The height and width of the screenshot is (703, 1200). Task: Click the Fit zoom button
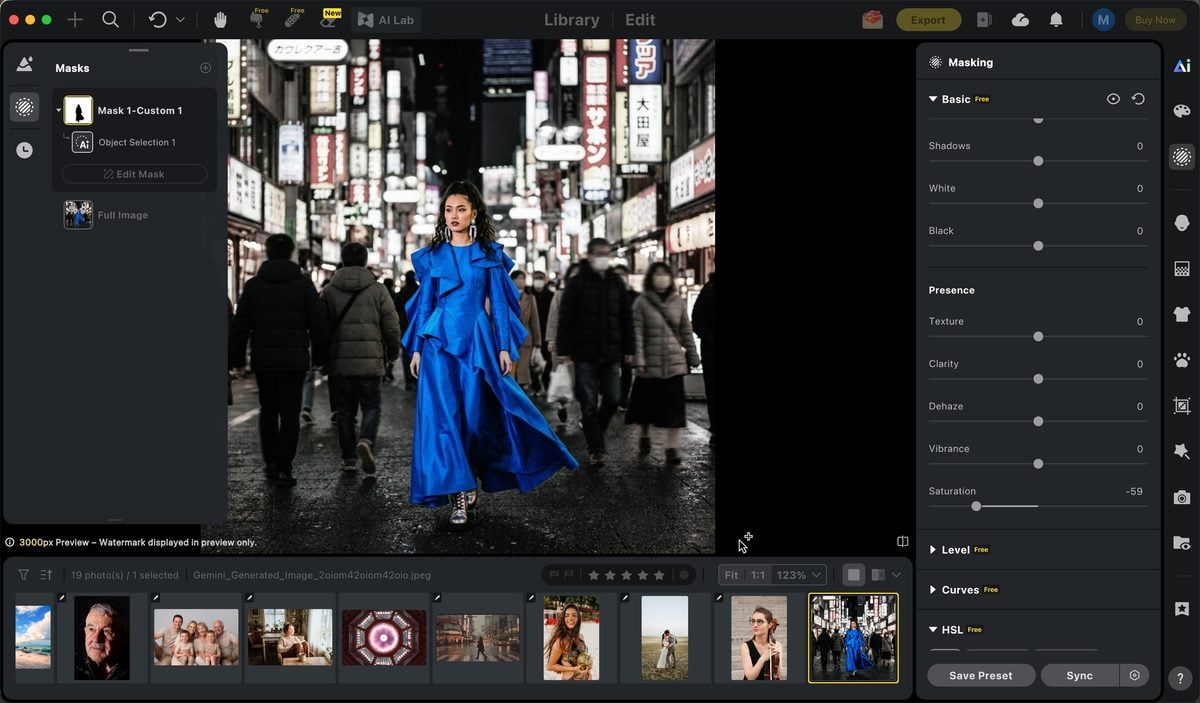point(731,575)
